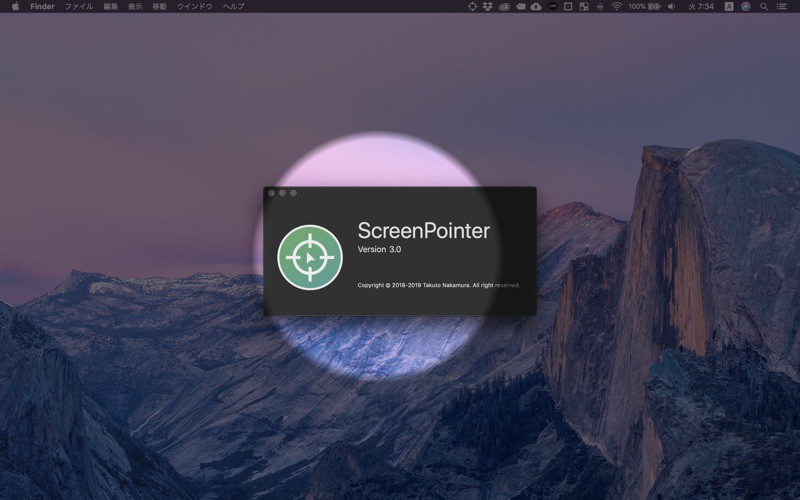This screenshot has width=800, height=500.
Task: Minimize the ScreenPointer about window
Action: point(282,193)
